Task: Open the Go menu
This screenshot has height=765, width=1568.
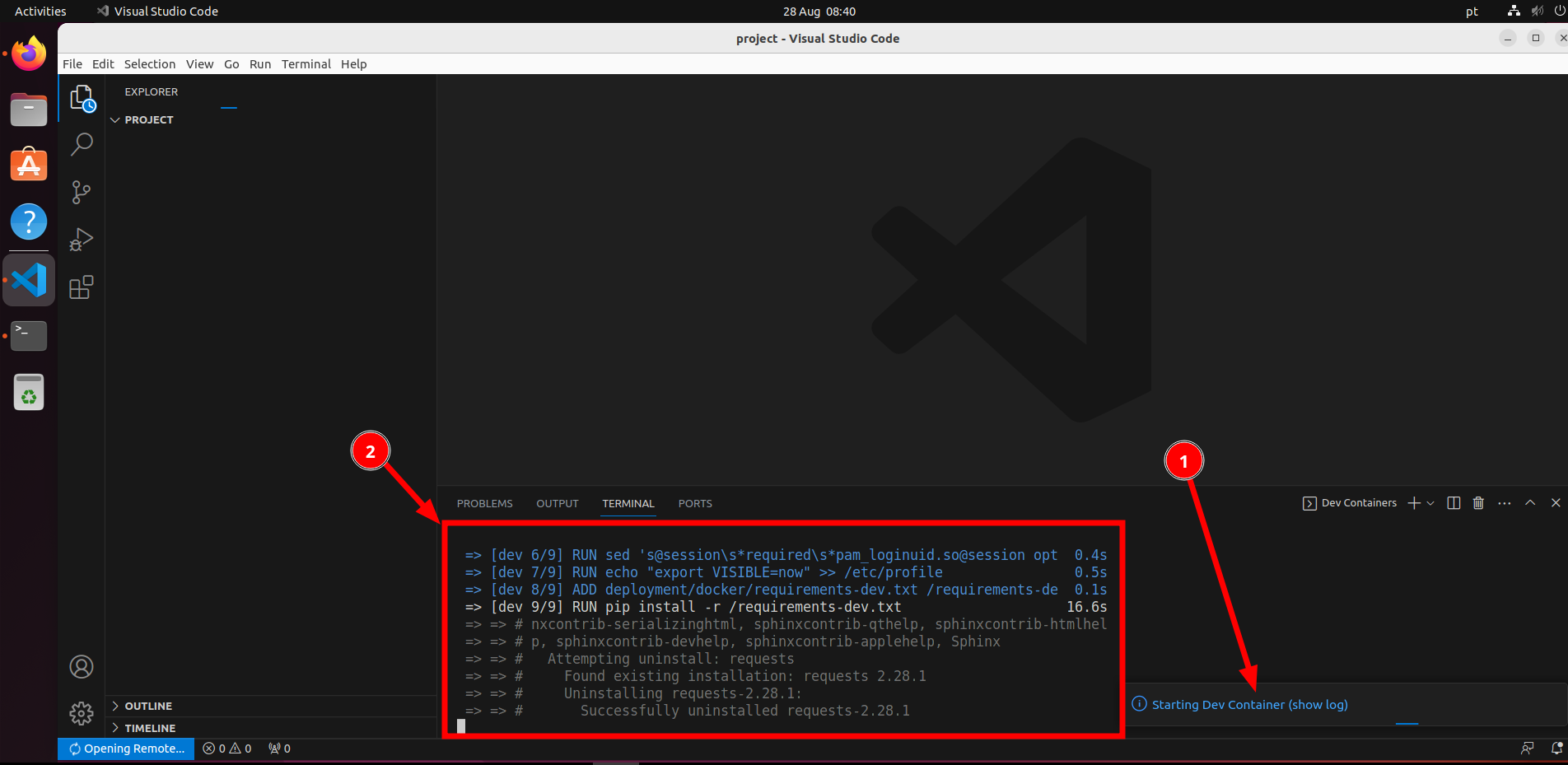Action: pyautogui.click(x=231, y=64)
